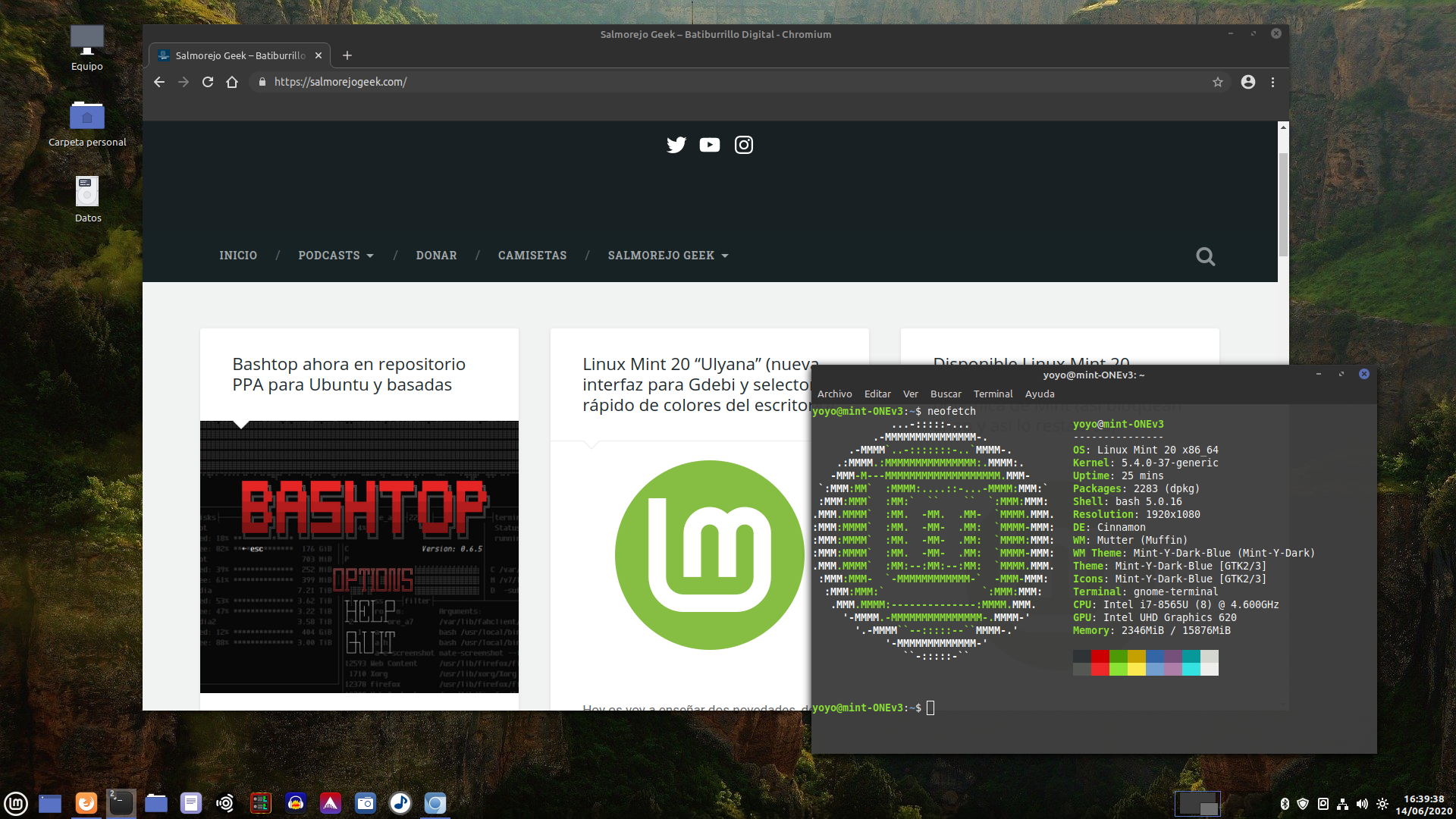Open the YouTube social icon
The height and width of the screenshot is (819, 1456).
(x=710, y=145)
